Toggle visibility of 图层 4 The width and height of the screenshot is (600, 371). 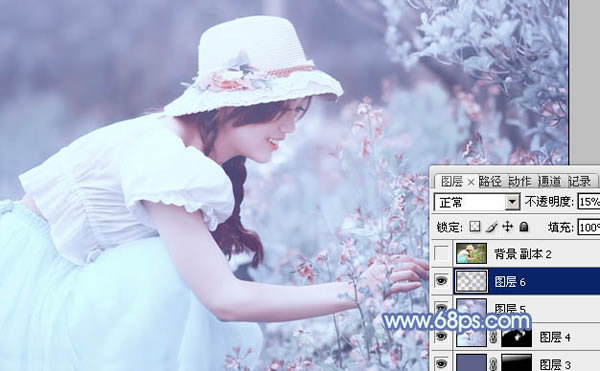click(x=441, y=337)
